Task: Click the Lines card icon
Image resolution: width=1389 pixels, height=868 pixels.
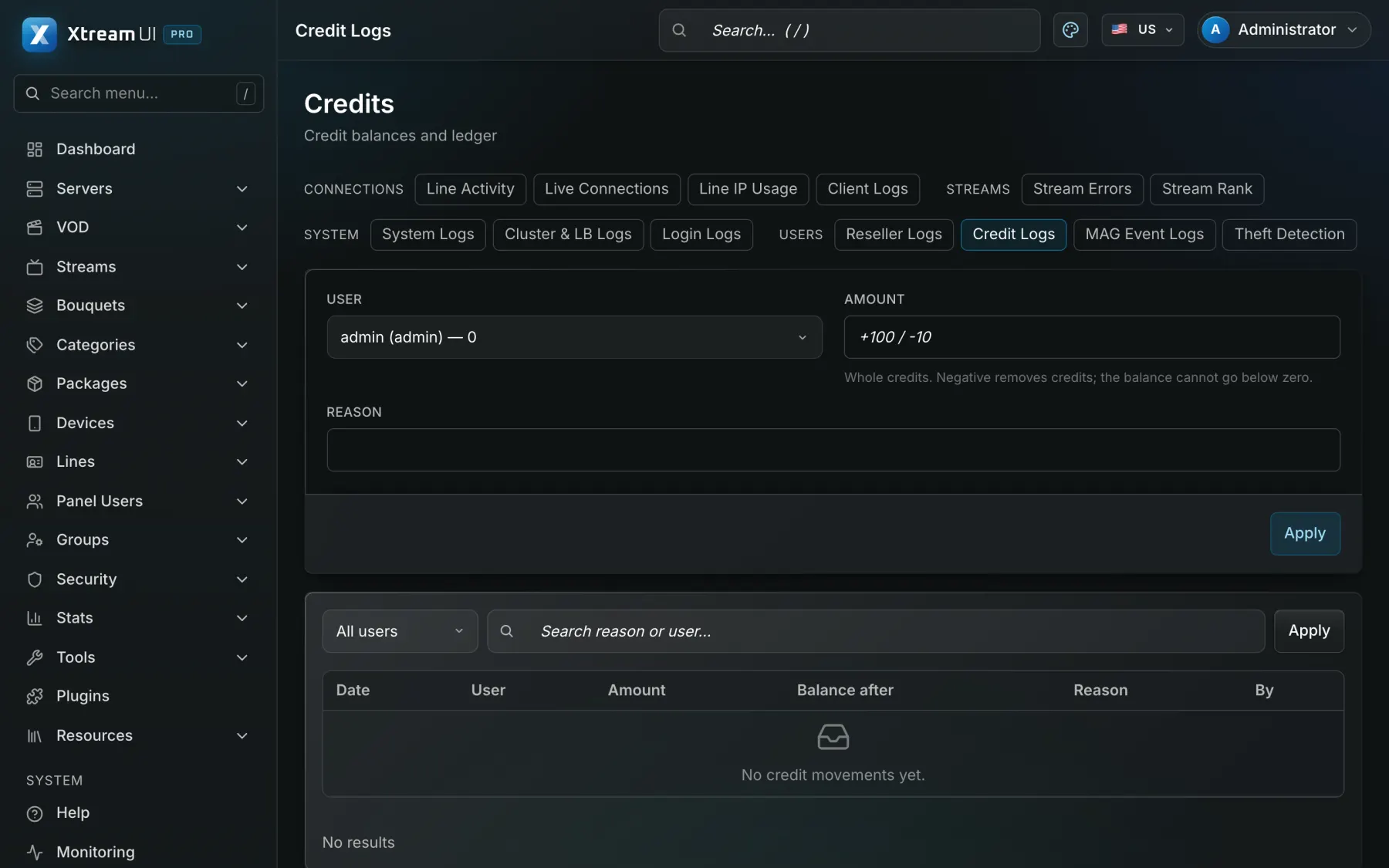Action: (x=35, y=462)
